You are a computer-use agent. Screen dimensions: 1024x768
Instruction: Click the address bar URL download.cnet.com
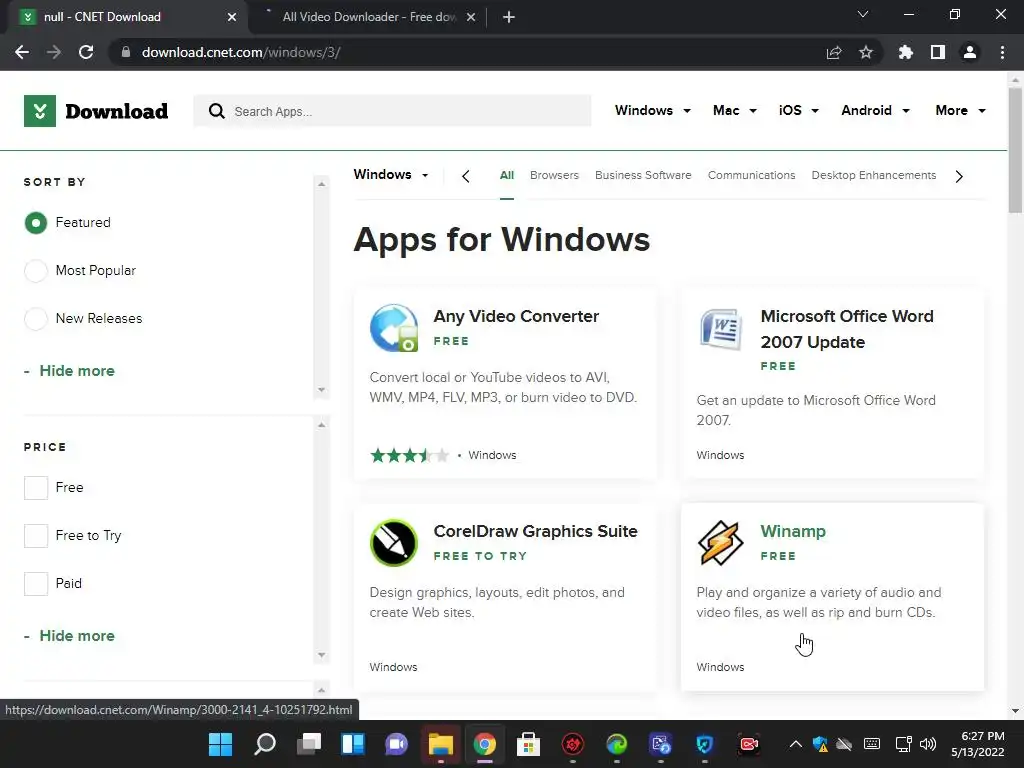tap(241, 52)
